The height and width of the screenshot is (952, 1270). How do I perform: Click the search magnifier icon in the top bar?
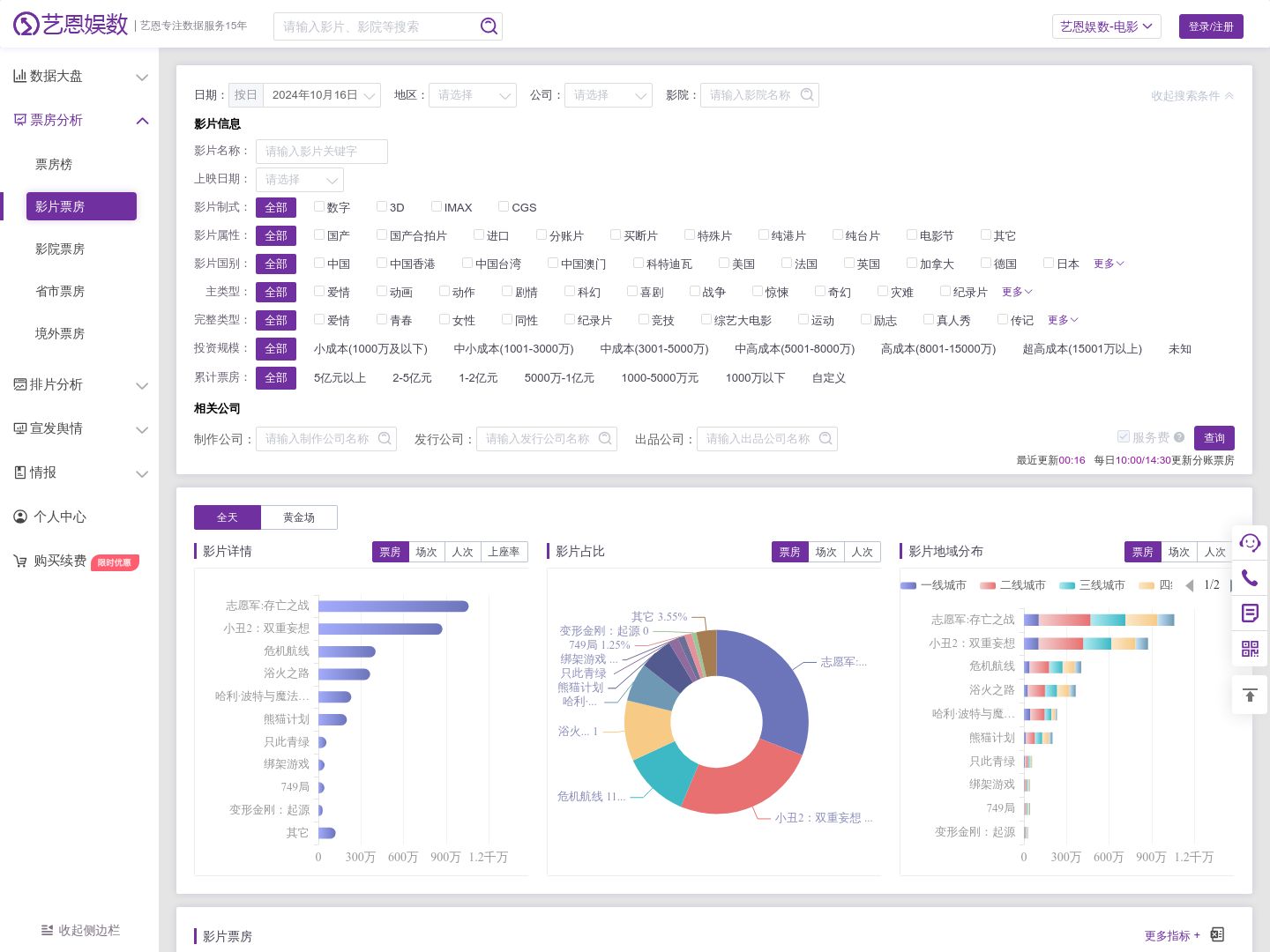(x=489, y=26)
